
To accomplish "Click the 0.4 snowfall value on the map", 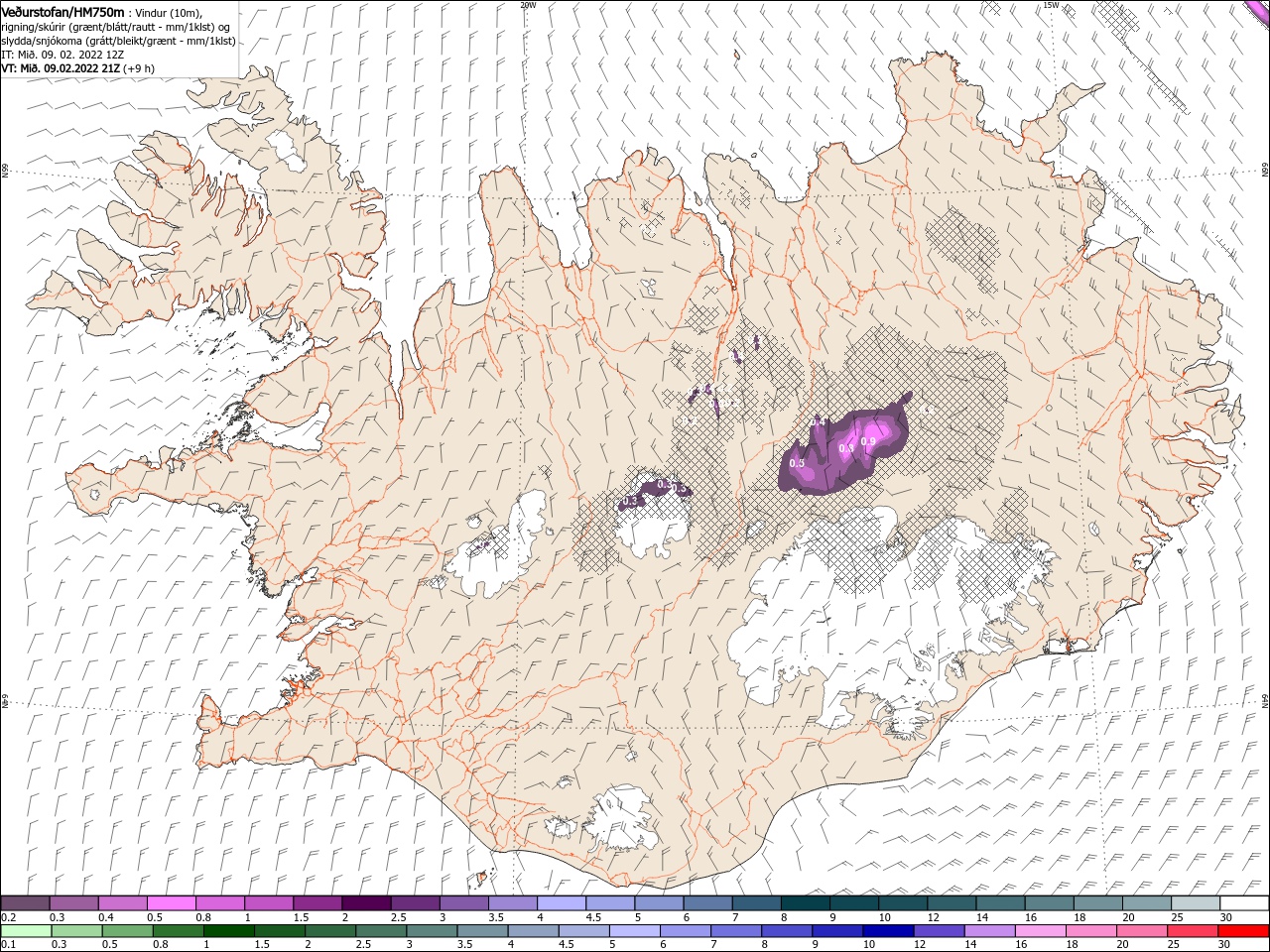I will point(818,422).
